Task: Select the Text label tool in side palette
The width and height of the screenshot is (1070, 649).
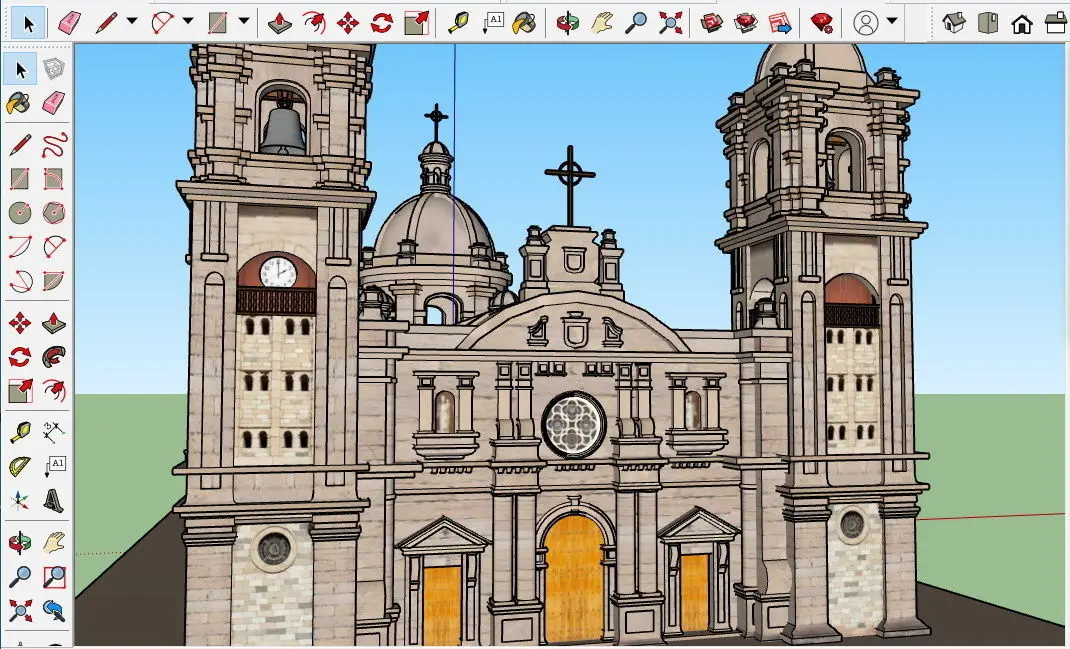Action: 55,466
